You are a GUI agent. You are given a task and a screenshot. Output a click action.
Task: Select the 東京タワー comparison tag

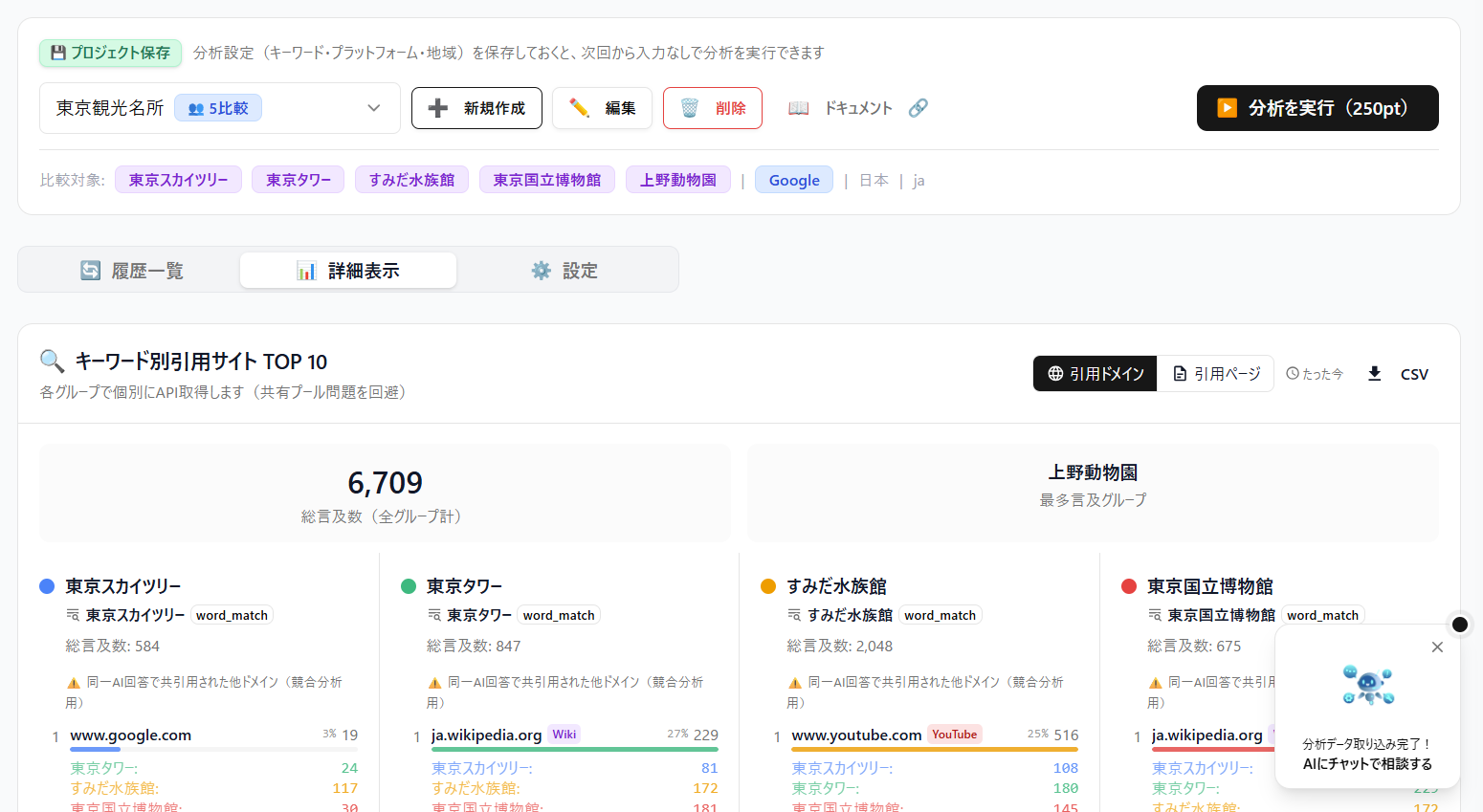298,180
